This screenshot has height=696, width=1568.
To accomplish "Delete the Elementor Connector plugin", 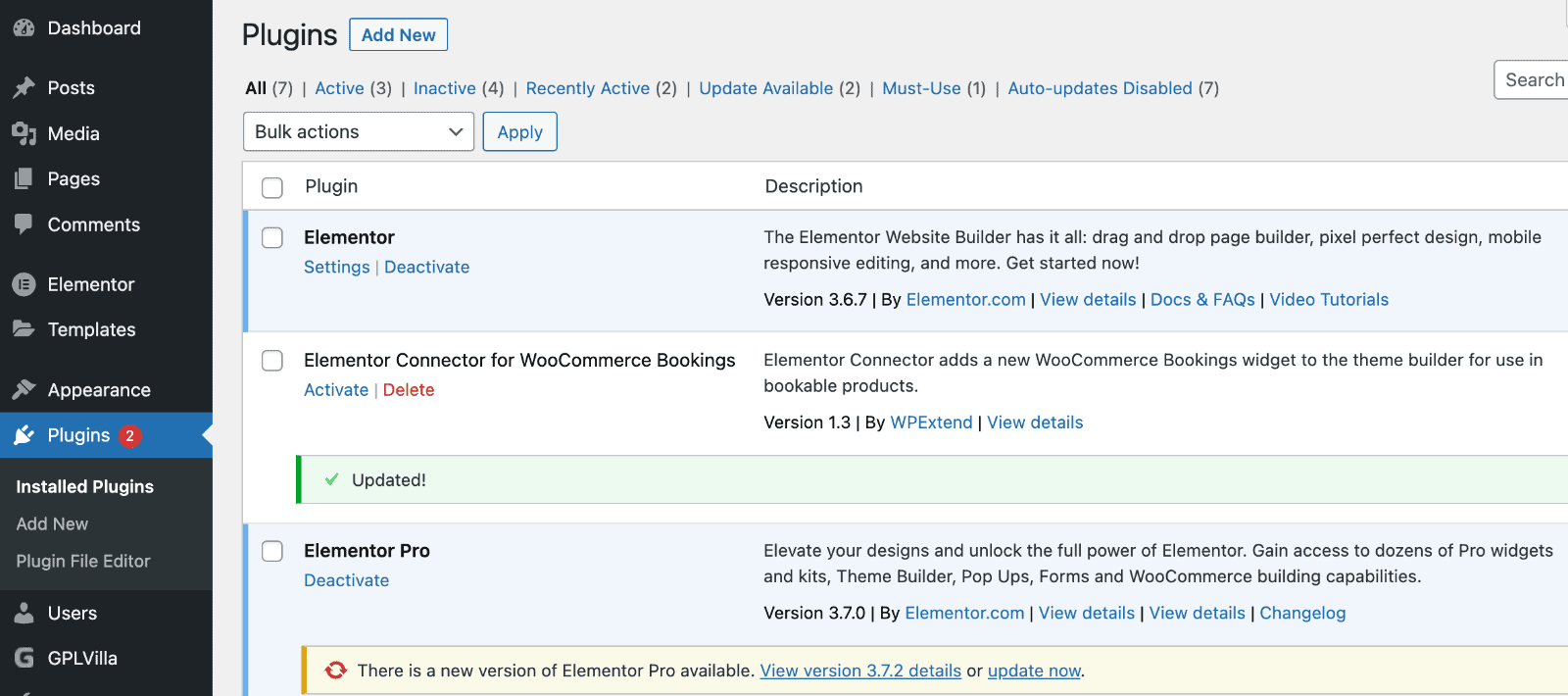I will [409, 389].
